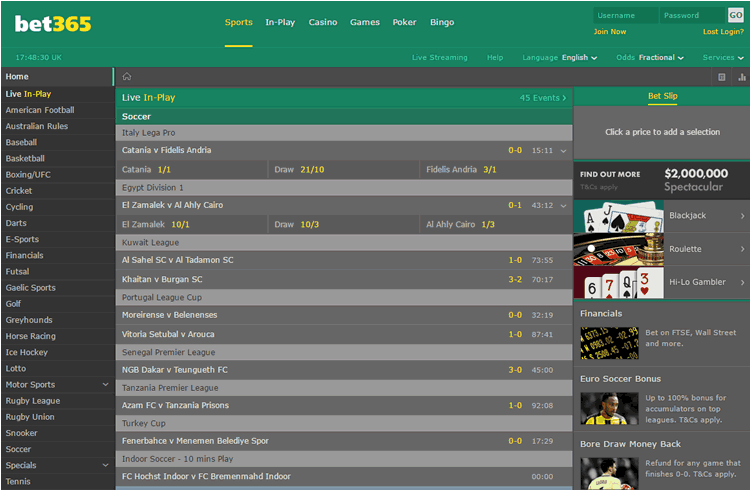Switch to the Bingo tab

(442, 22)
